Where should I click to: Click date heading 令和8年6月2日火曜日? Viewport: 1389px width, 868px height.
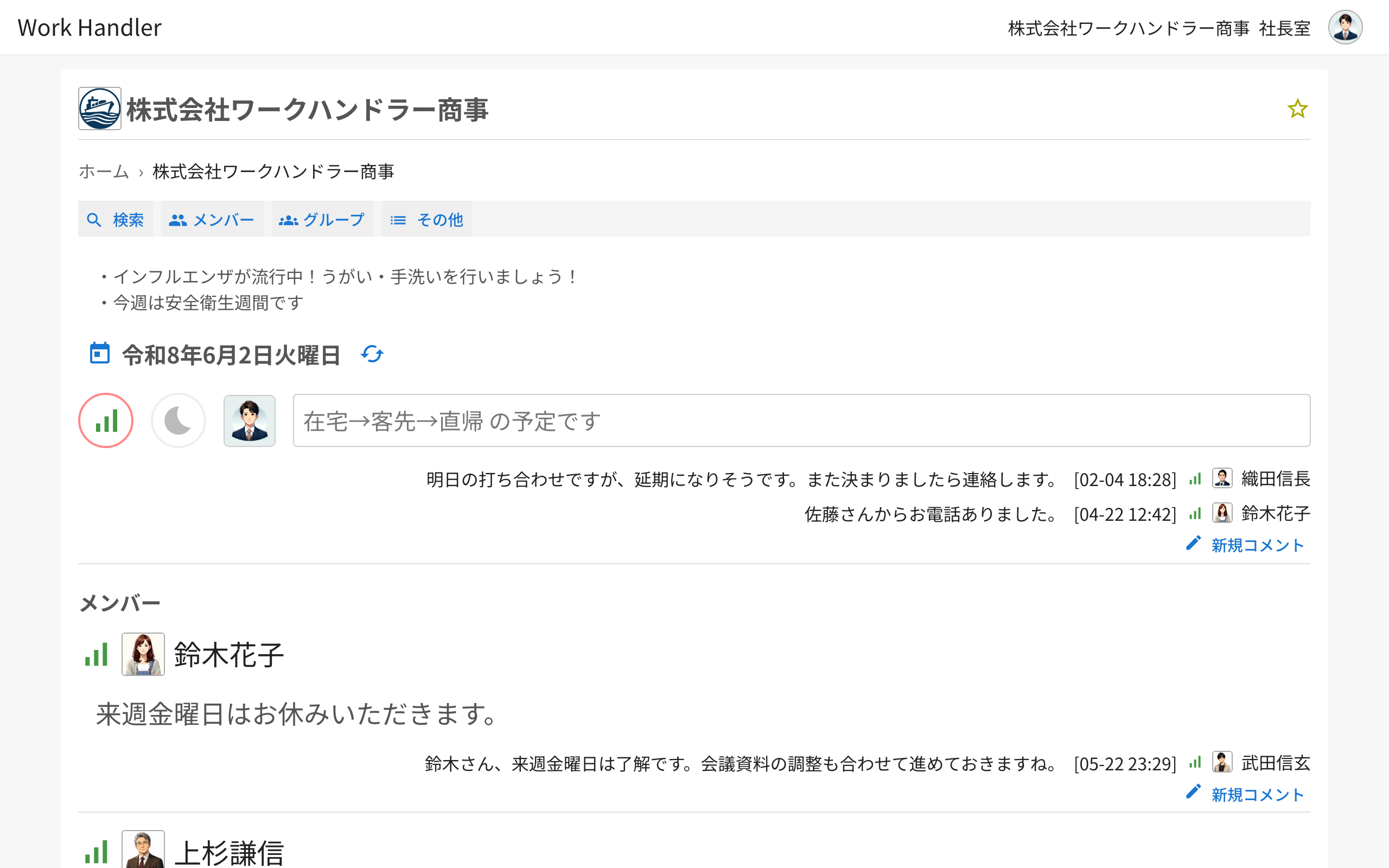click(x=231, y=355)
